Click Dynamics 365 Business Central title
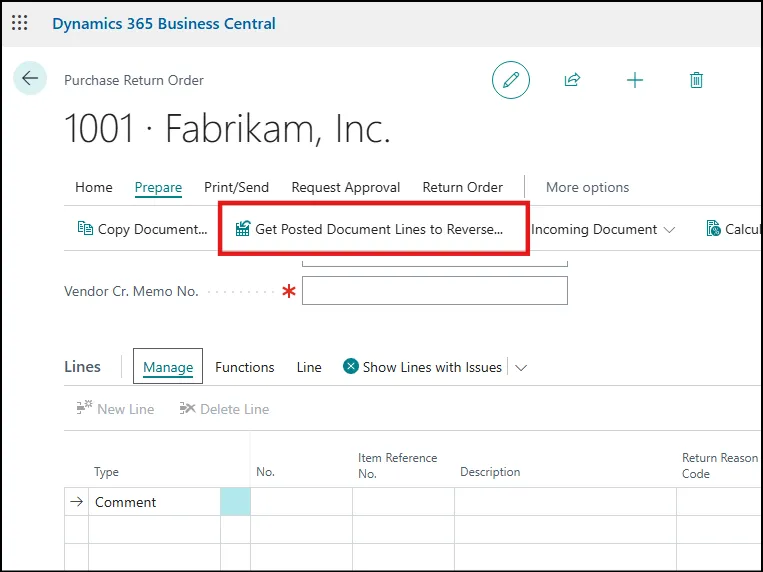This screenshot has width=763, height=572. [x=164, y=23]
